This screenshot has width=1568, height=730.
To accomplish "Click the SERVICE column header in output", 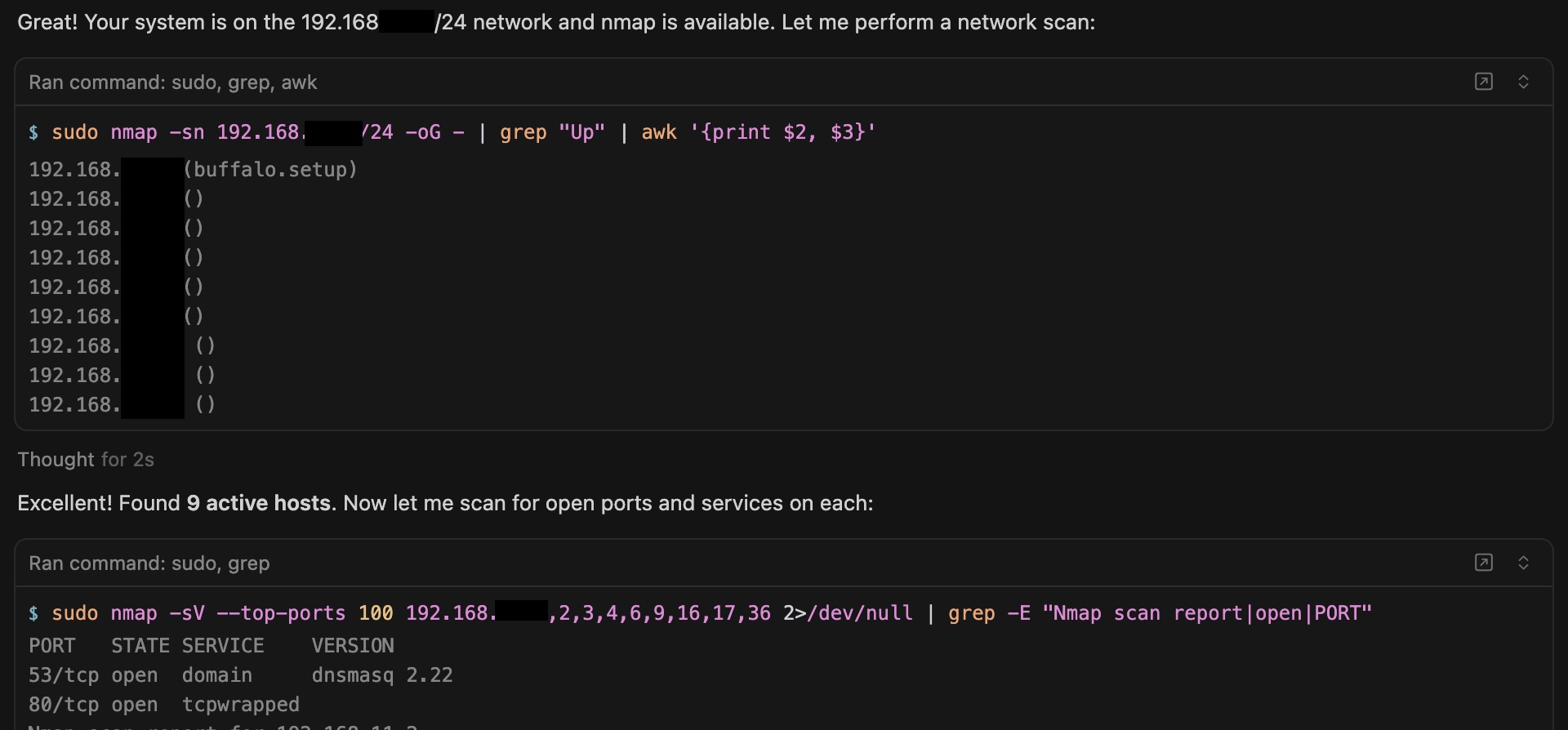I will point(223,646).
